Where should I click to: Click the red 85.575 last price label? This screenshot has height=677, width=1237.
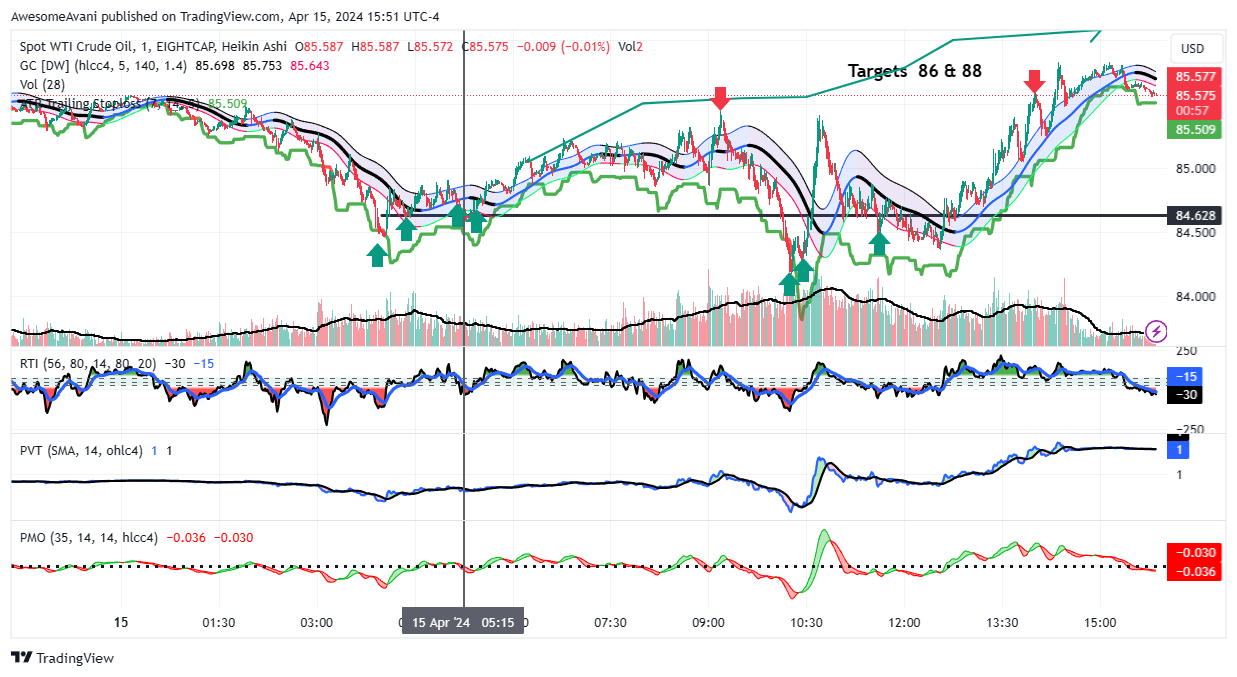pos(1195,95)
